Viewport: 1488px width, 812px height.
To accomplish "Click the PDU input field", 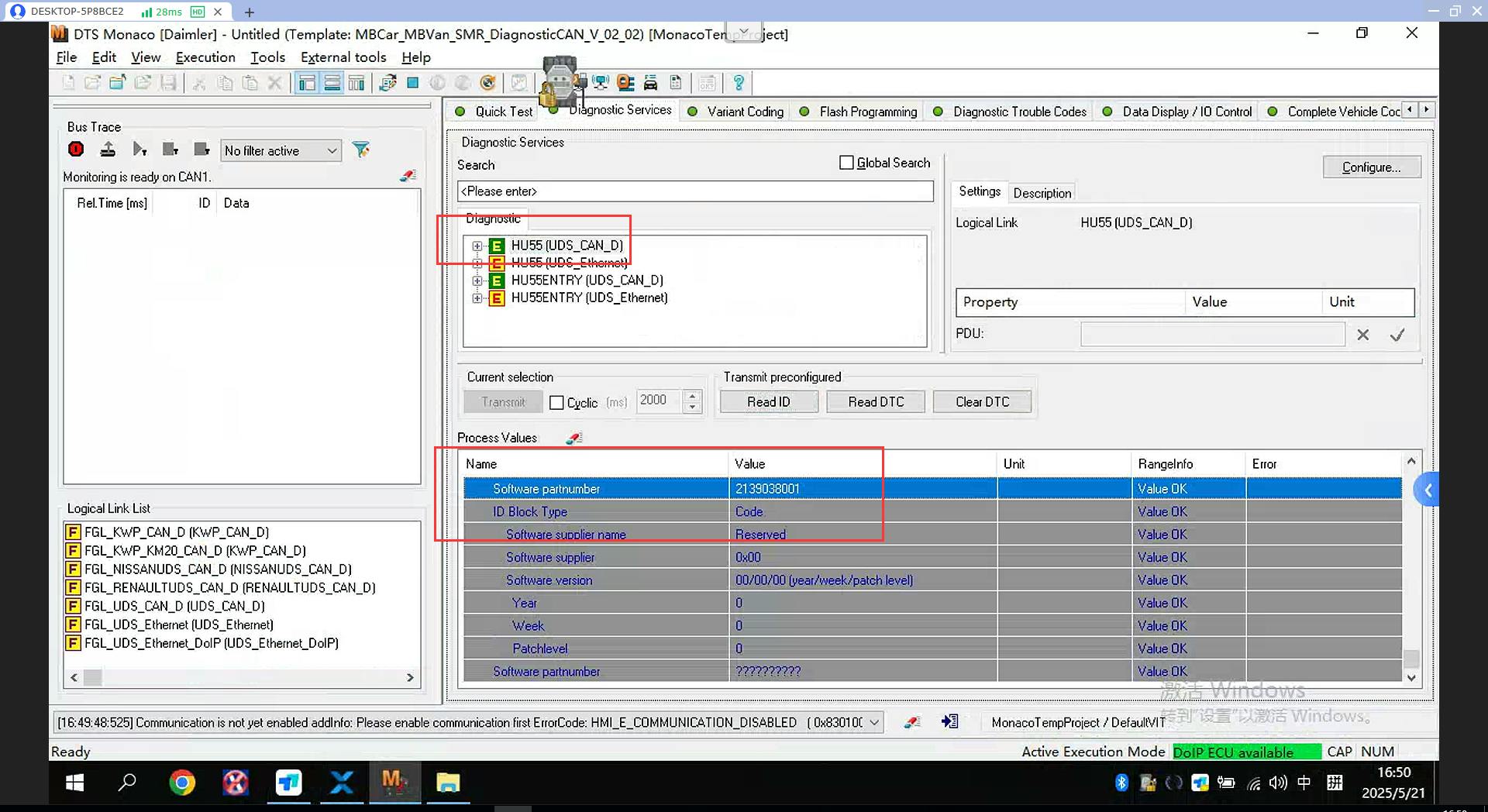I will [1213, 335].
